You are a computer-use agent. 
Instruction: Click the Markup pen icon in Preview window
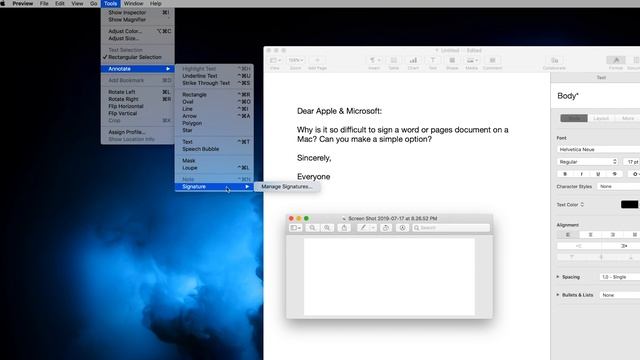[363, 228]
